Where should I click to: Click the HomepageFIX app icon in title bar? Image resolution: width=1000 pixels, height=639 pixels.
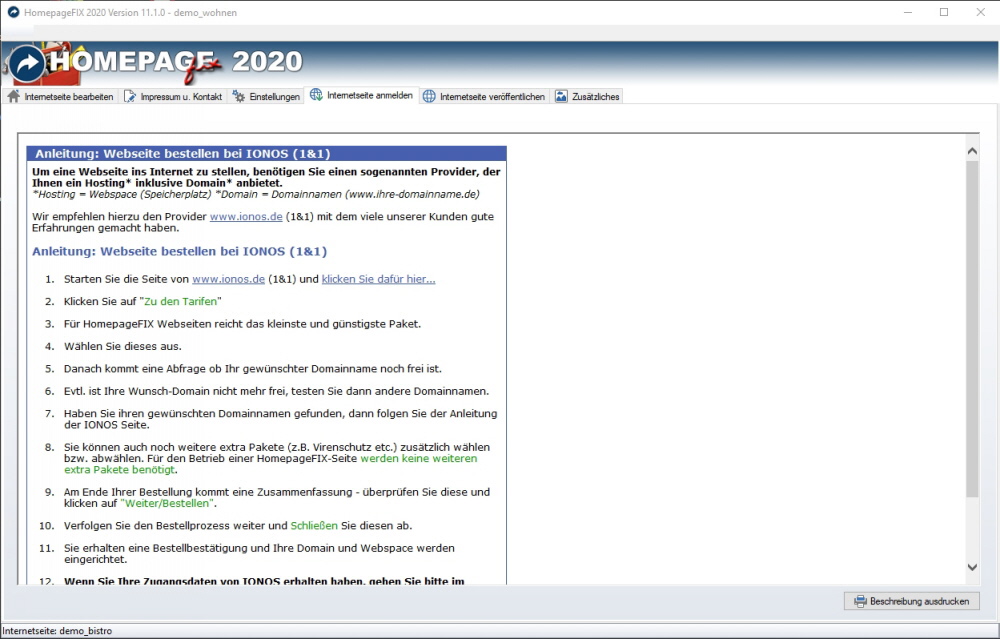click(13, 13)
